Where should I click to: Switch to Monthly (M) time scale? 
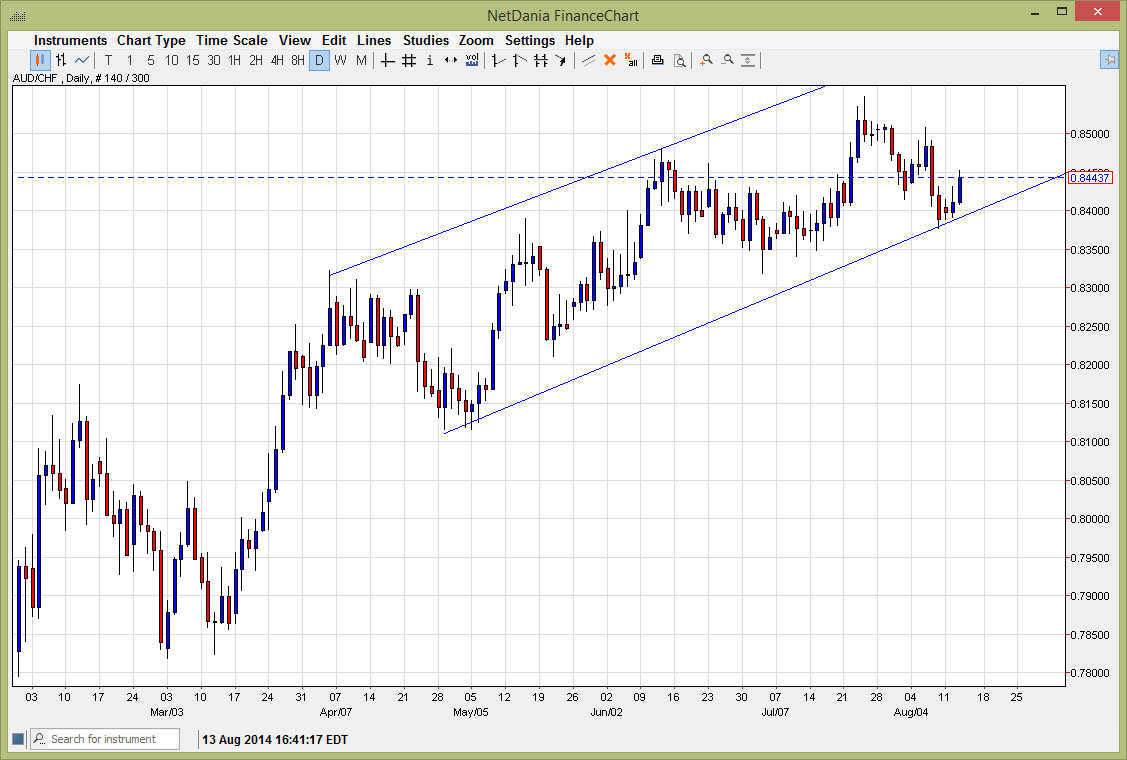pos(361,60)
